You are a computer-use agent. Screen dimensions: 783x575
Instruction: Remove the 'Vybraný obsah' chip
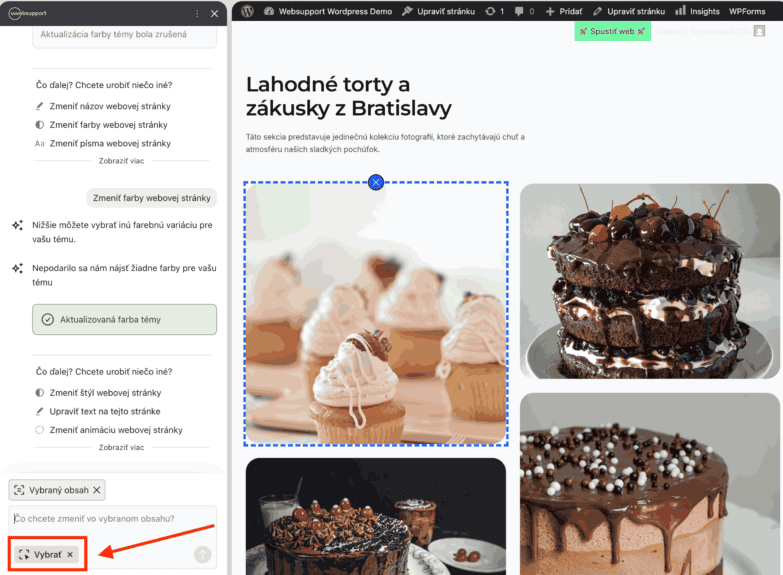point(97,490)
